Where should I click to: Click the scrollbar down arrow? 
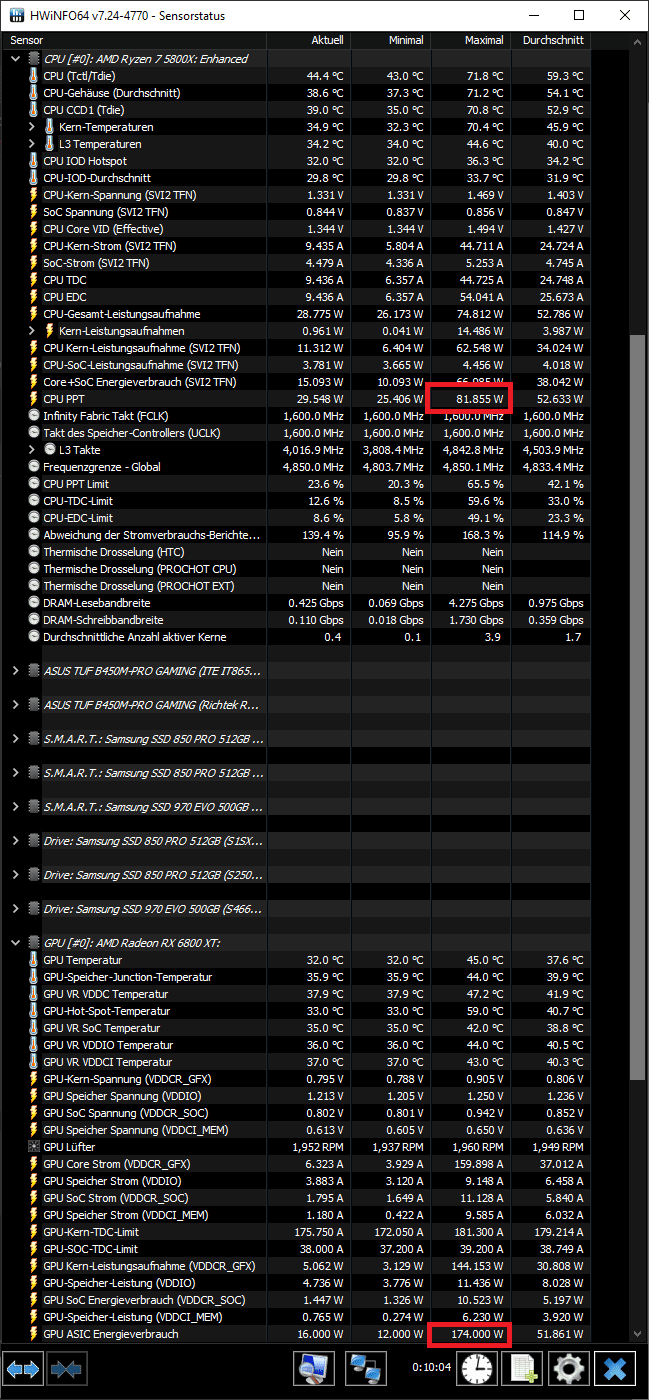pos(637,1335)
